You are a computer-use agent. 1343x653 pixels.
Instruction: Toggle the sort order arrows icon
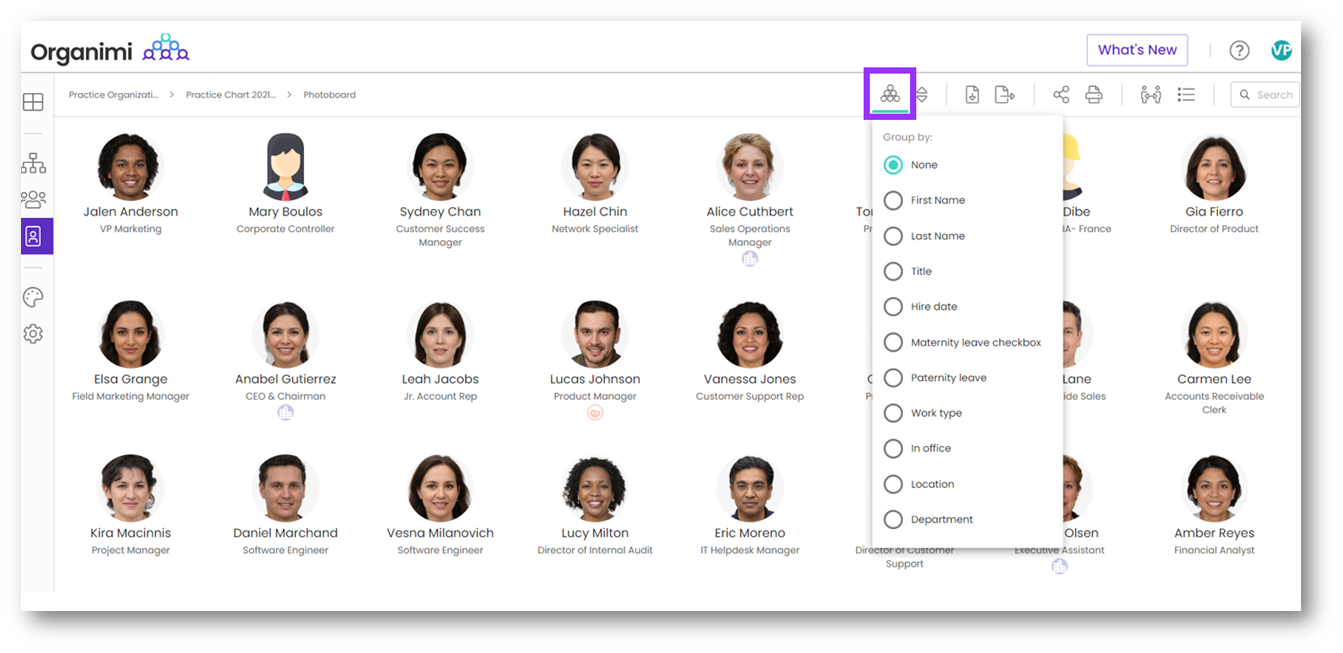tap(922, 95)
